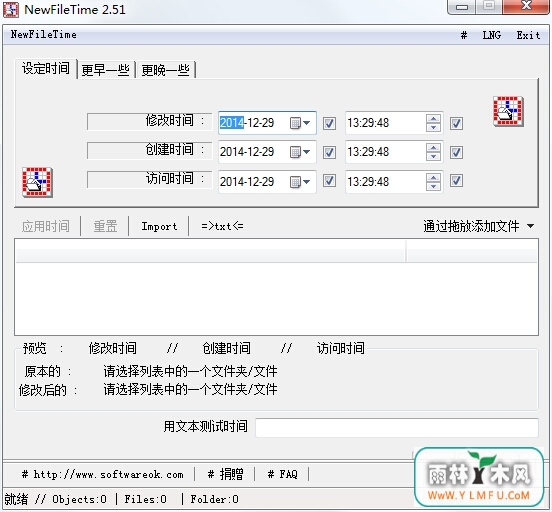Open calendar icon for 创建时间 date
This screenshot has height=512, width=552.
(x=300, y=152)
